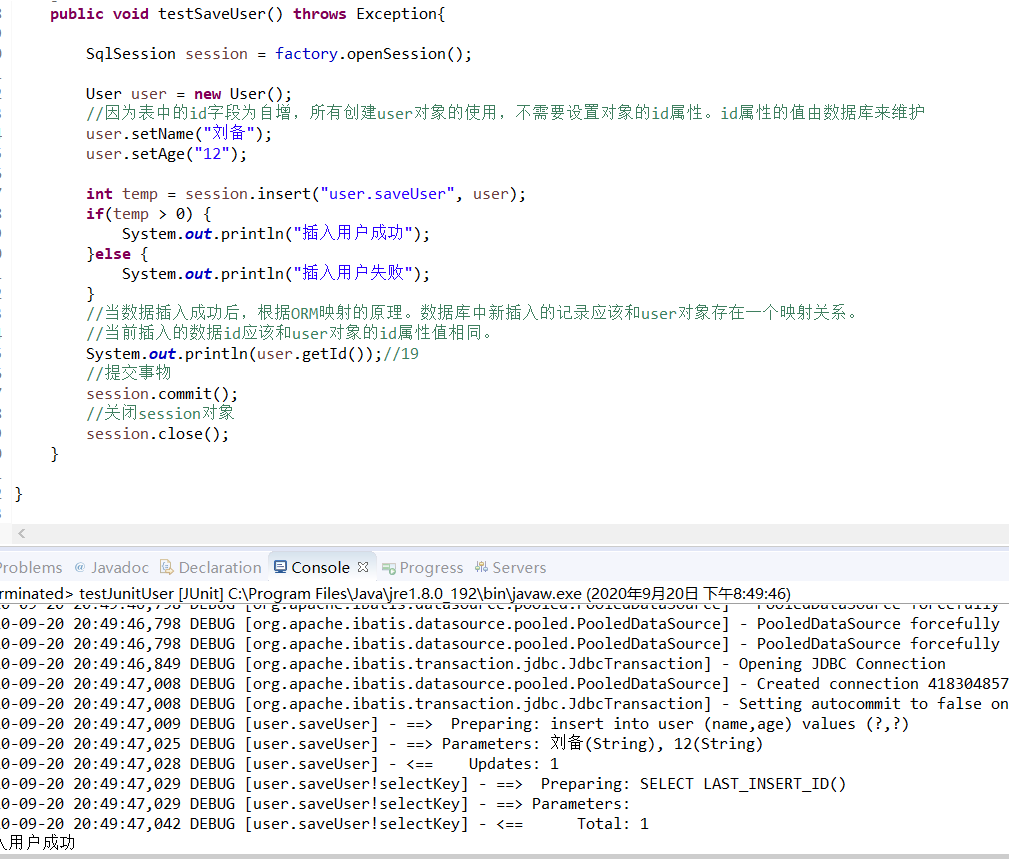Click the Parameters: 刘备(String) log line
This screenshot has width=1009, height=859.
coord(382,743)
